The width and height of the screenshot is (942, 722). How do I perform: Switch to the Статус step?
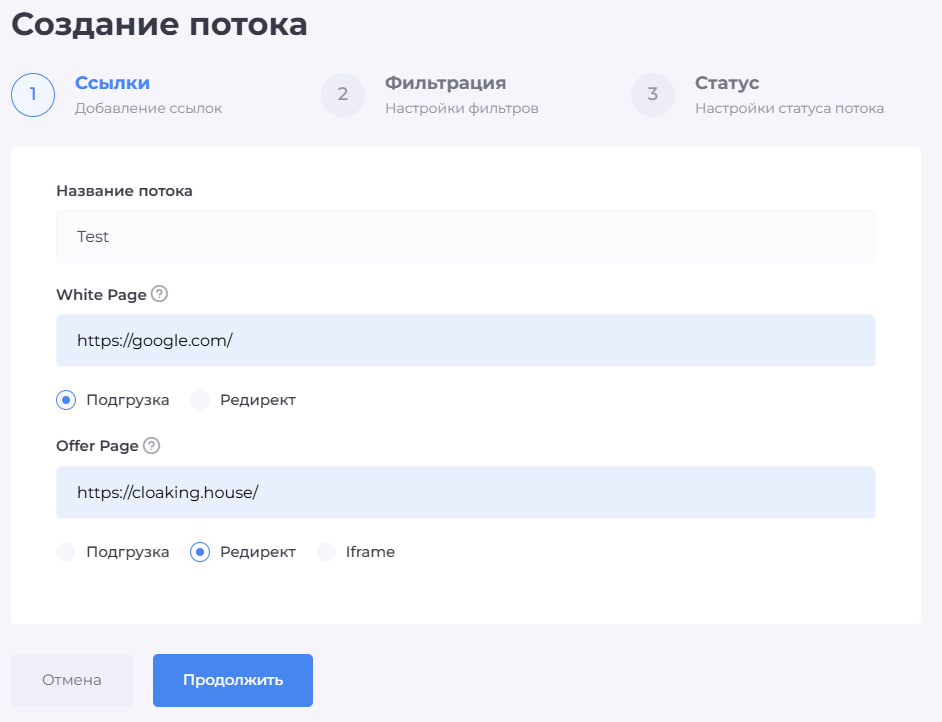point(727,83)
